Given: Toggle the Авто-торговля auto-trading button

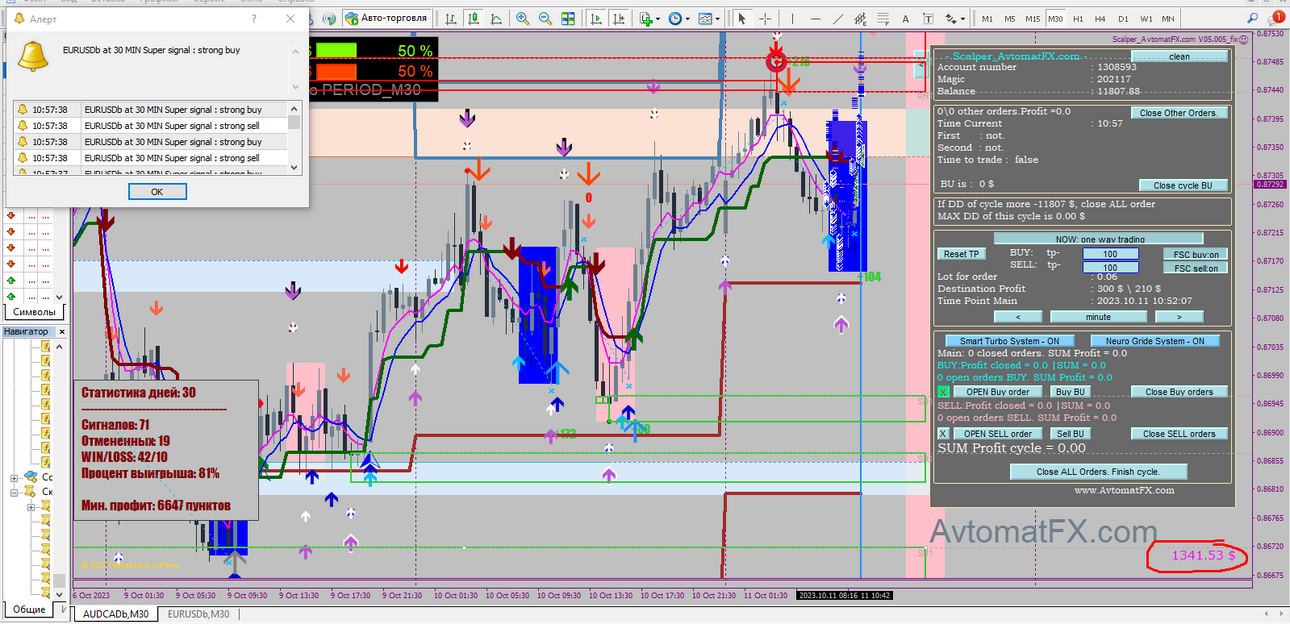Looking at the screenshot, I should click(385, 18).
